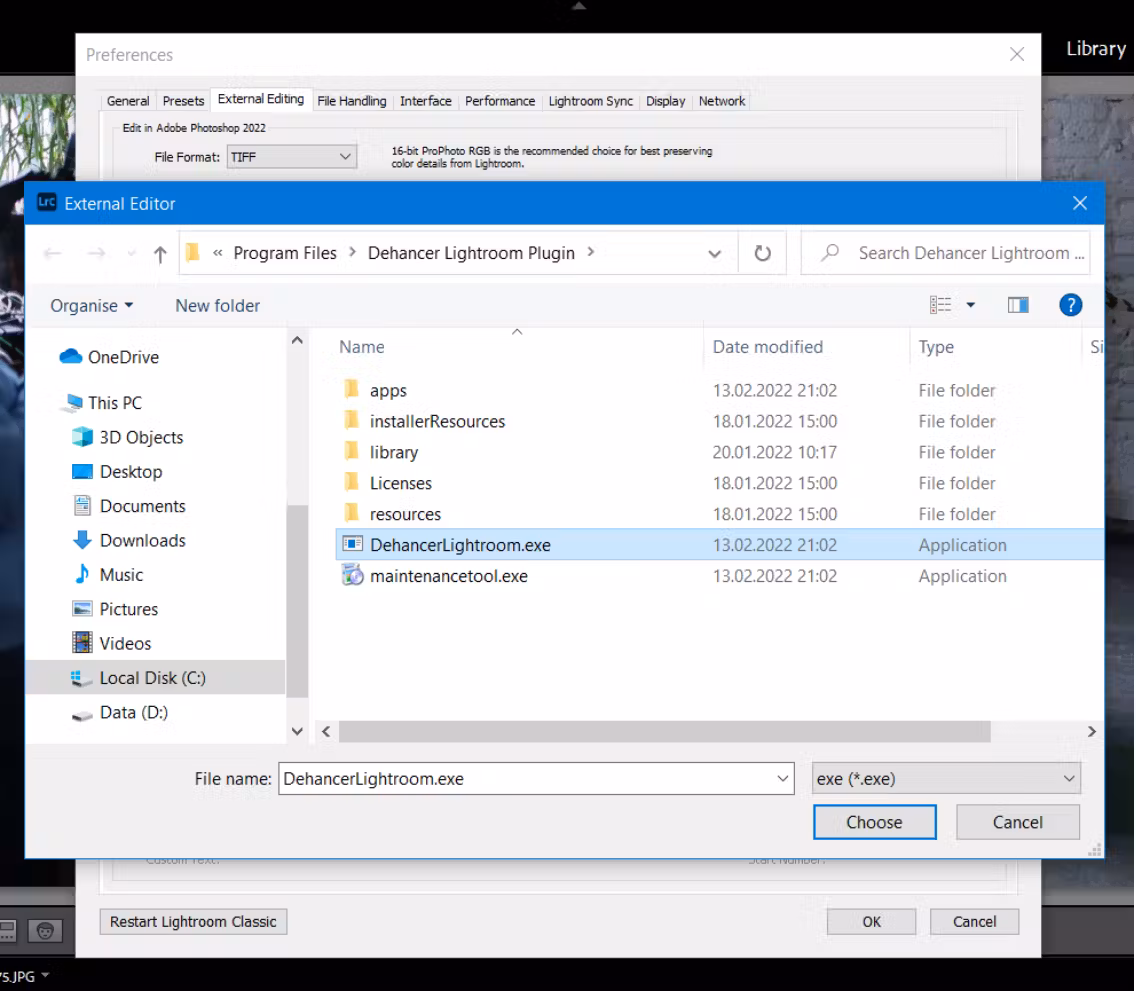
Task: Open the view options dropdown arrow
Action: coord(971,305)
